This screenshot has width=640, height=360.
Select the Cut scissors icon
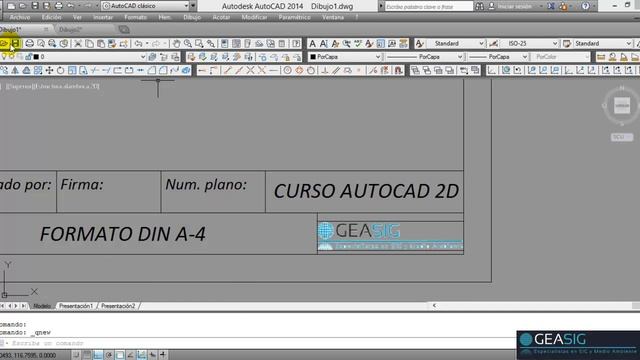pos(78,43)
